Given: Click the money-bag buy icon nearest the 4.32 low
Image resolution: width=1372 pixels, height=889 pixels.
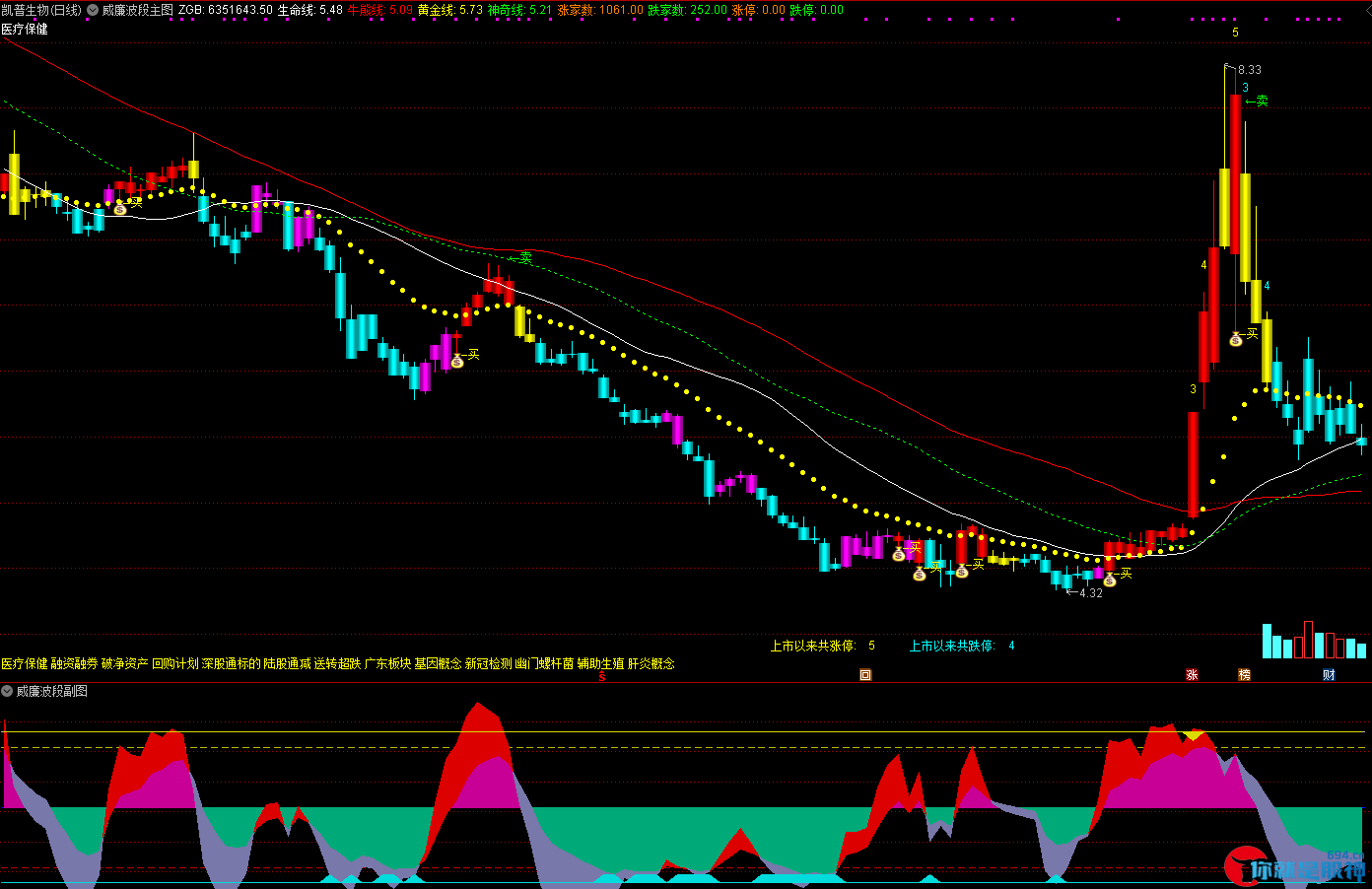Looking at the screenshot, I should 1110,579.
